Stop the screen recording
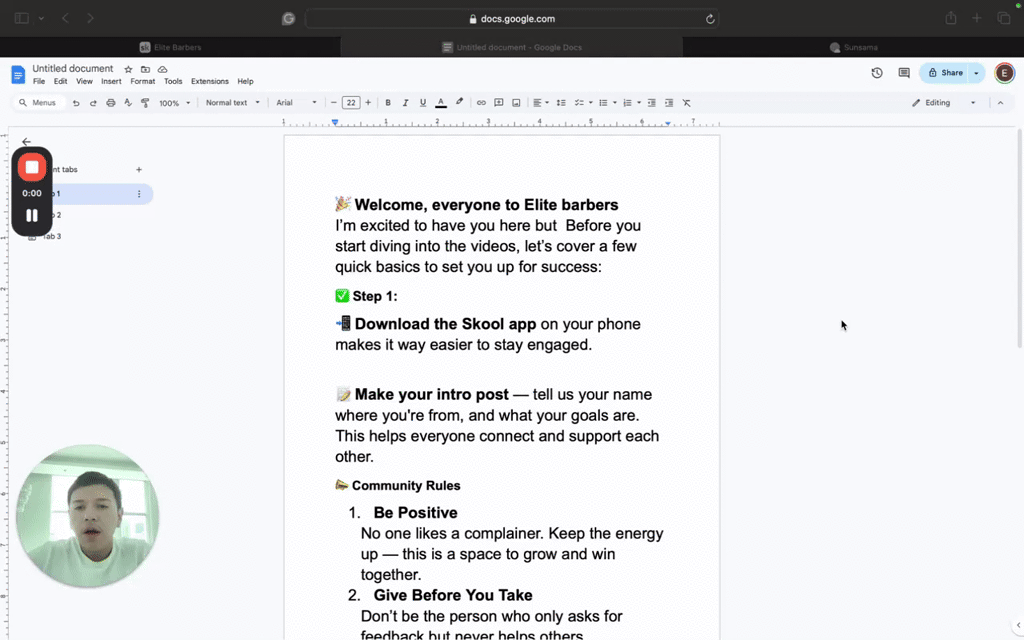The width and height of the screenshot is (1024, 640). point(32,168)
